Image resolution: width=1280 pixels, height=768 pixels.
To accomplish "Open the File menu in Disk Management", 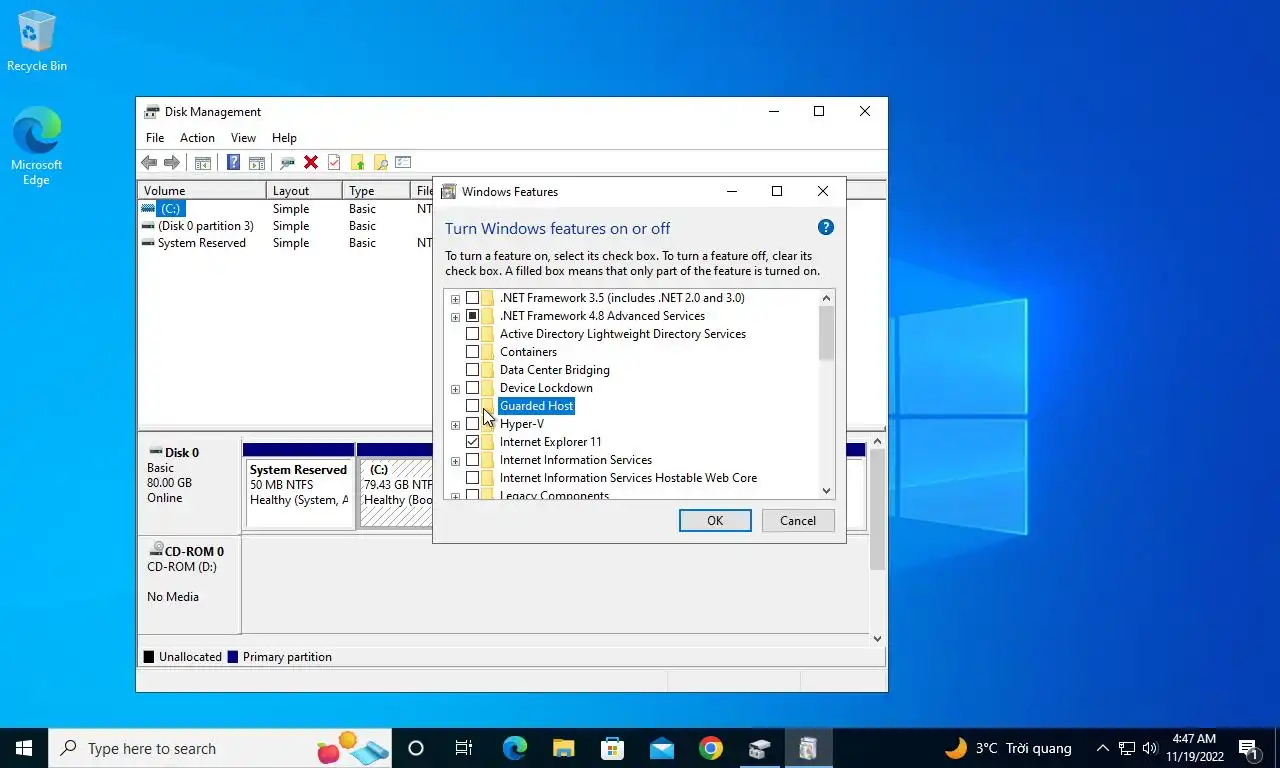I will click(155, 138).
